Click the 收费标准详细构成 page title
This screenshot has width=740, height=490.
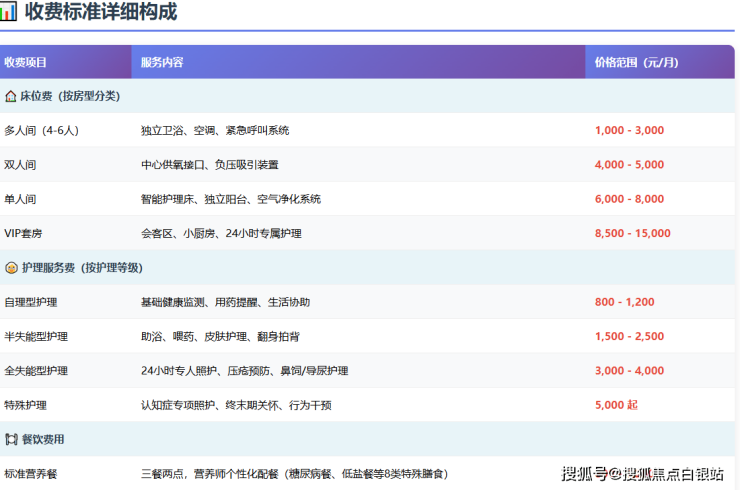pos(100,13)
